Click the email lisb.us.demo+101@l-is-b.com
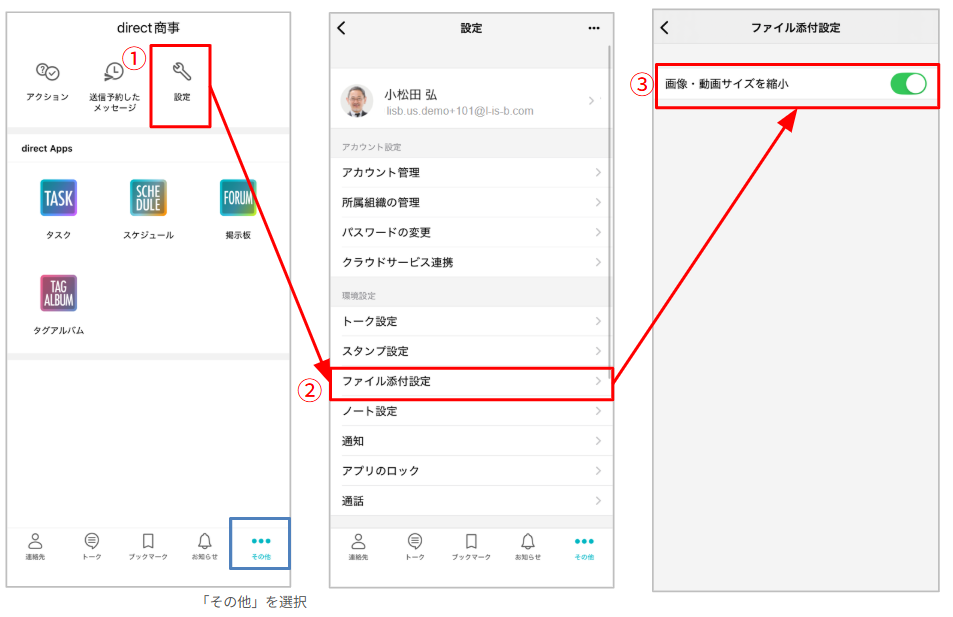The height and width of the screenshot is (617, 953). point(459,111)
